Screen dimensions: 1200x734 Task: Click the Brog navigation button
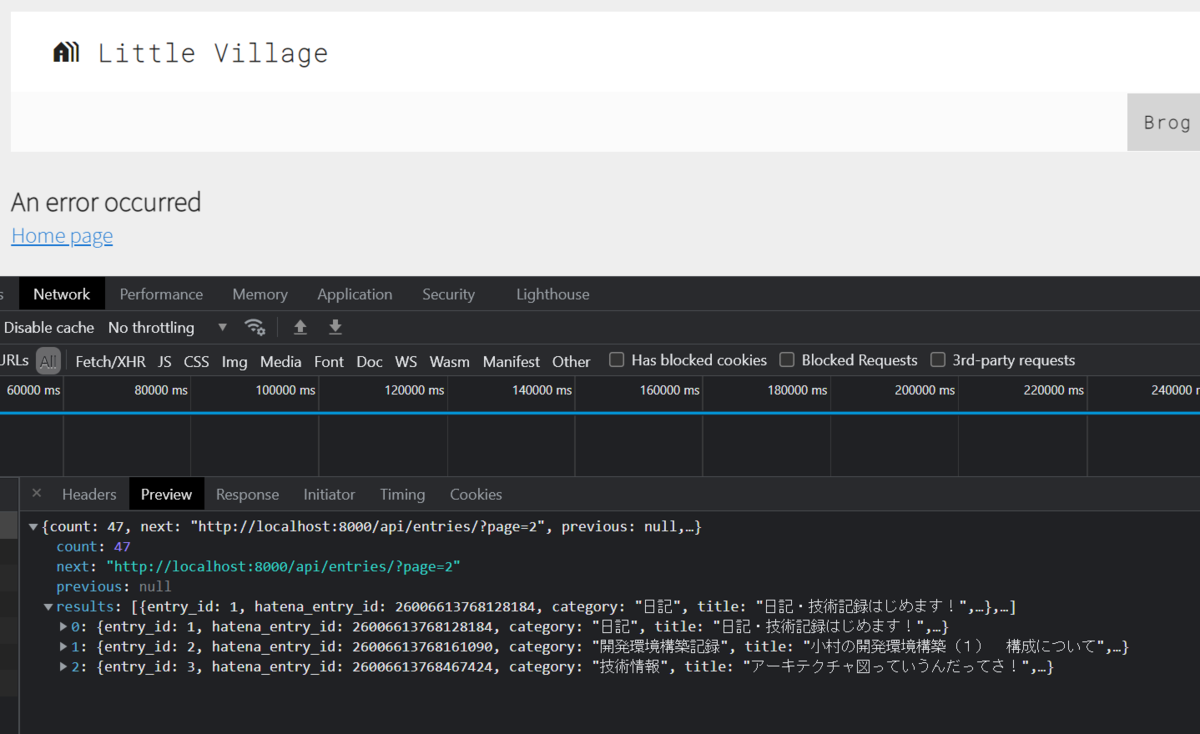pos(1164,122)
